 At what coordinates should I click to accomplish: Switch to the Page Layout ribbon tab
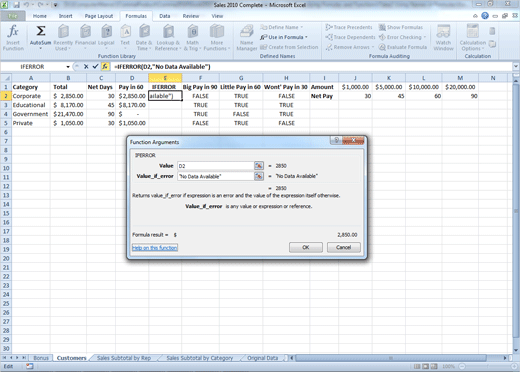pyautogui.click(x=99, y=16)
